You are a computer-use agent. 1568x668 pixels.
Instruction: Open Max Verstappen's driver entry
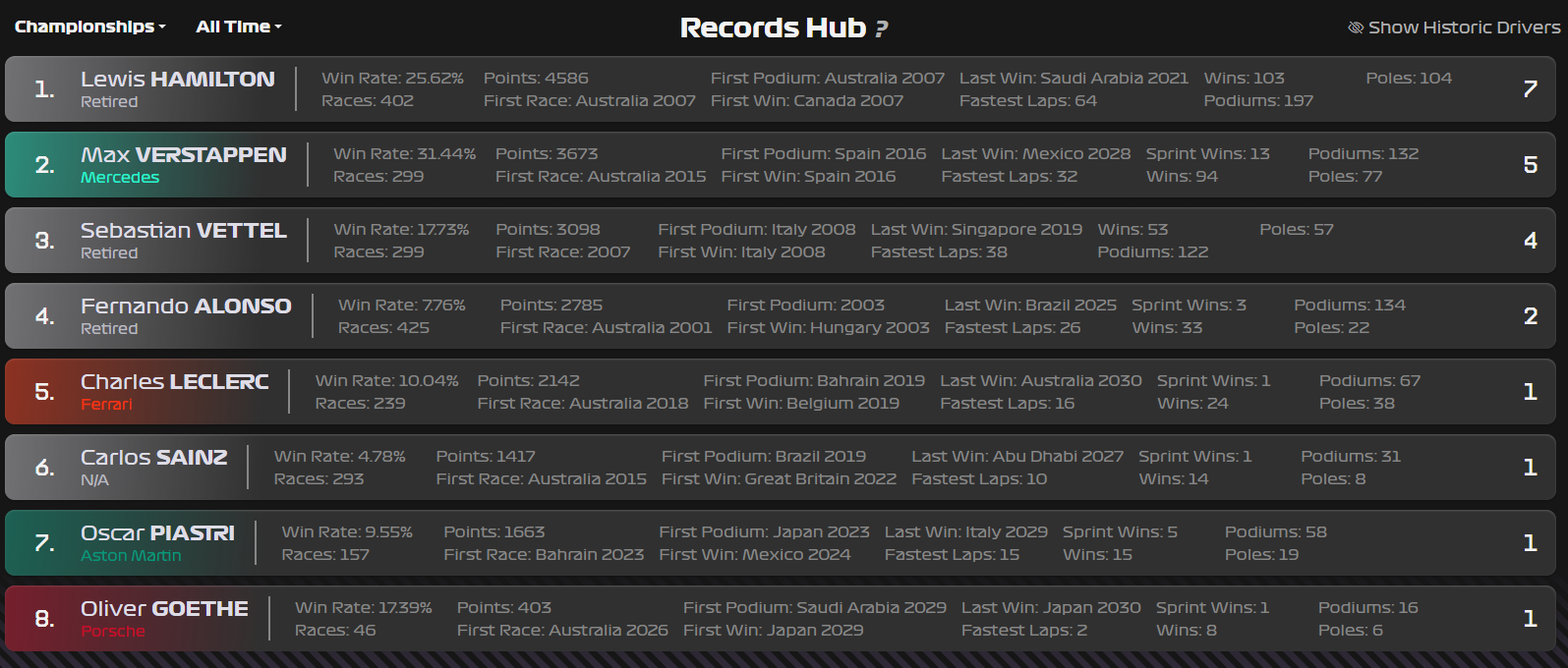pyautogui.click(x=183, y=155)
